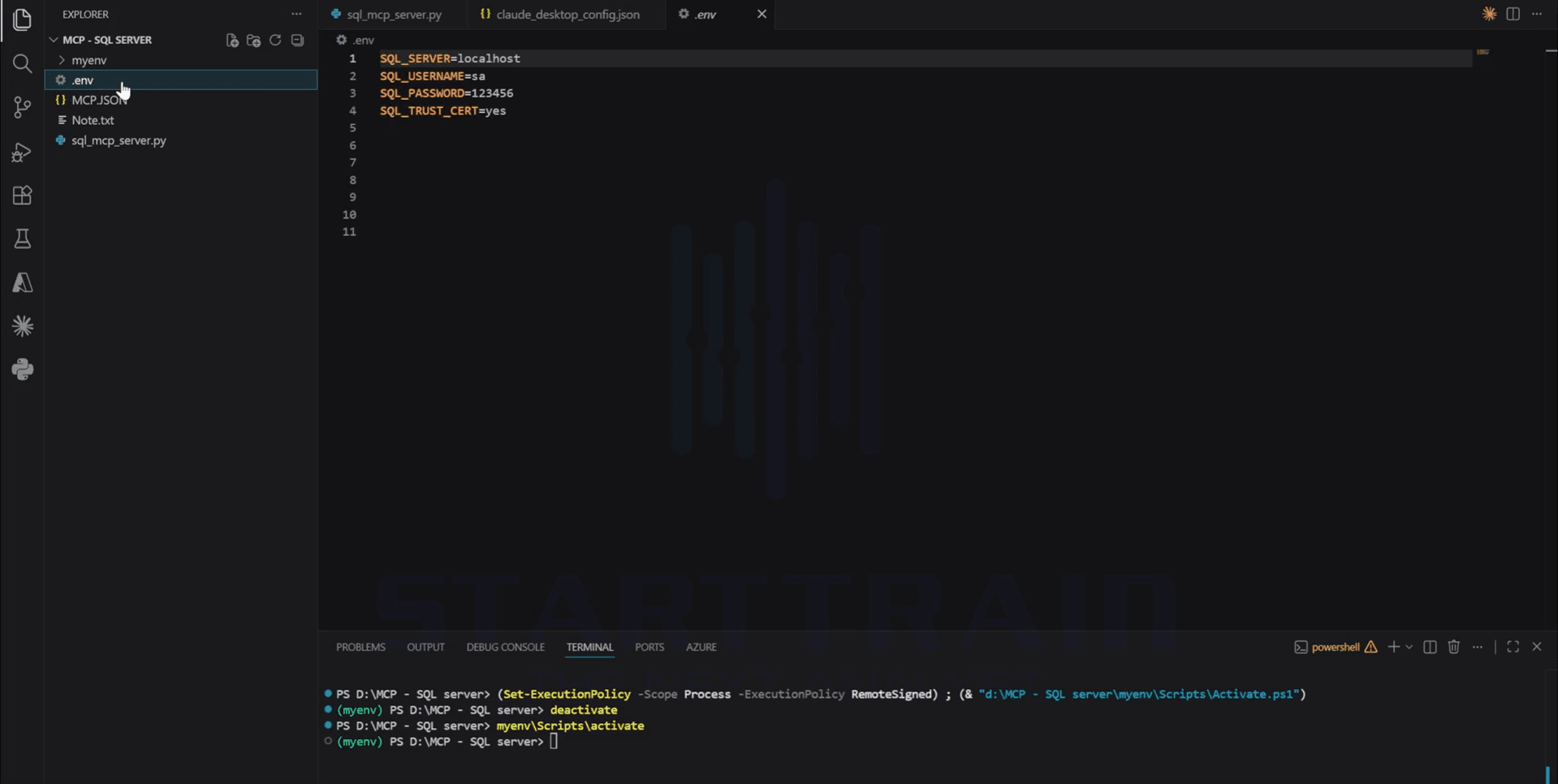1558x784 pixels.
Task: Click the Claude spark icon in editor toolbar
Action: pos(1489,14)
